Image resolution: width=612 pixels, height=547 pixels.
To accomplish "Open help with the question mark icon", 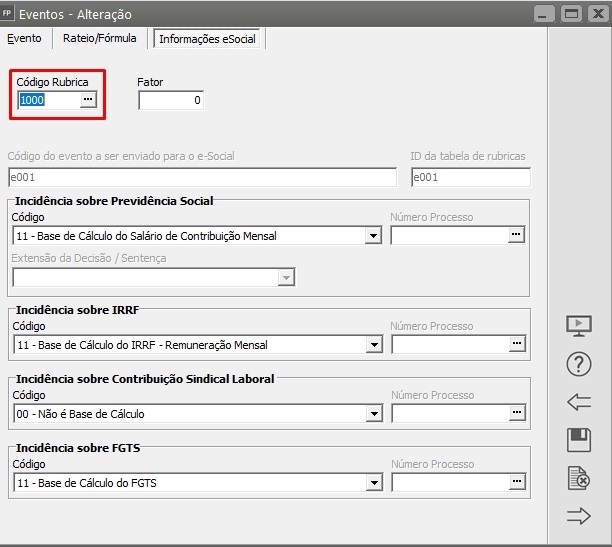I will (579, 364).
